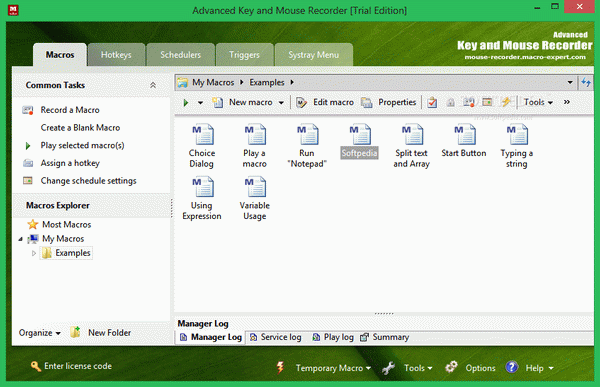Click My Macros in the breadcrumb path
Viewport: 600px width, 387px height.
click(213, 82)
